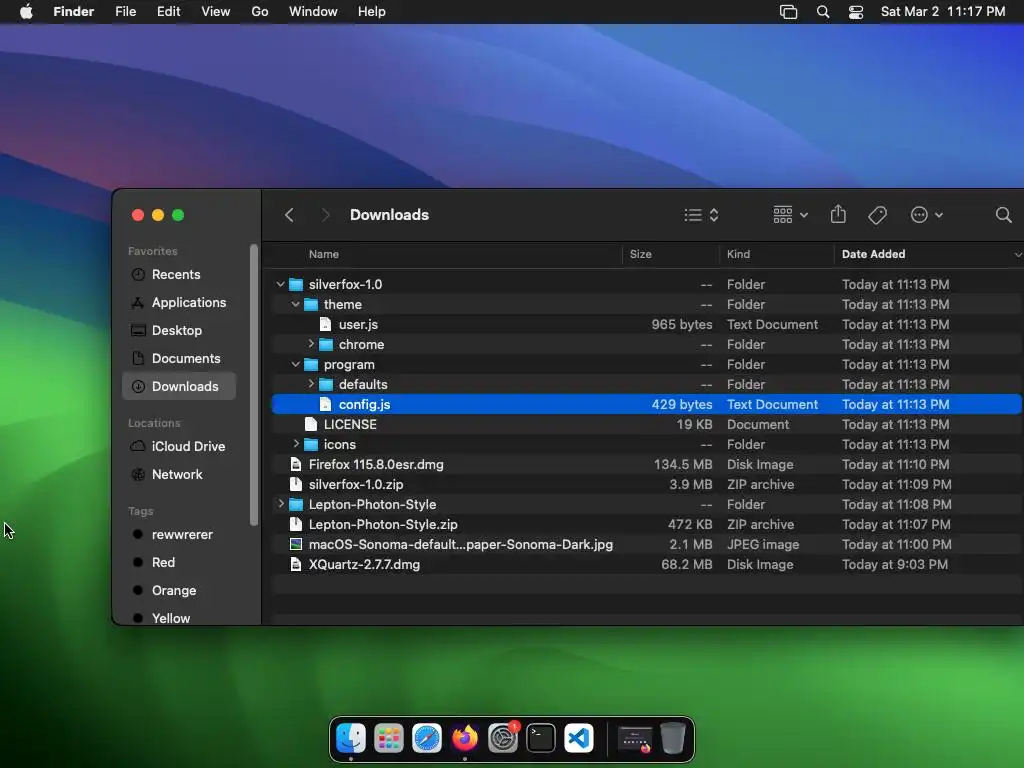1024x768 pixels.
Task: Go back with the Finder back arrow
Action: pyautogui.click(x=289, y=215)
